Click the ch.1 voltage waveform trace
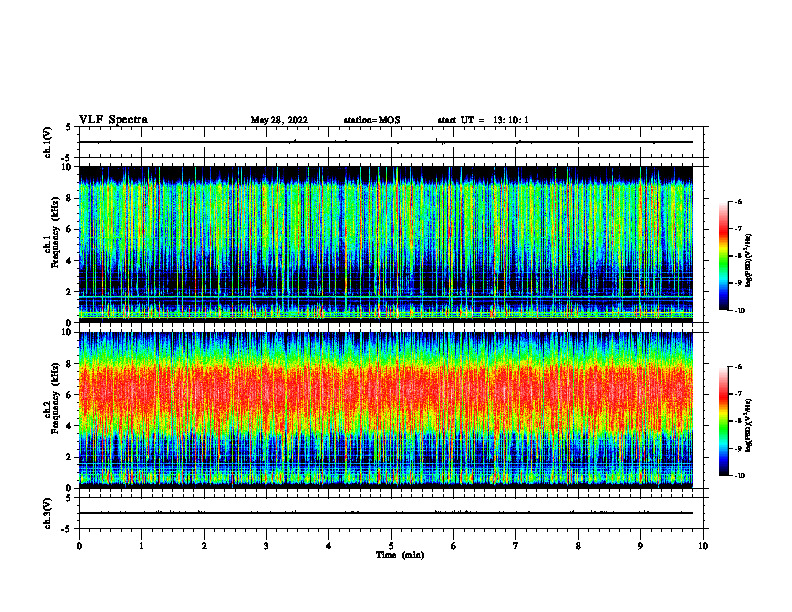Image resolution: width=792 pixels, height=612 pixels. click(385, 142)
